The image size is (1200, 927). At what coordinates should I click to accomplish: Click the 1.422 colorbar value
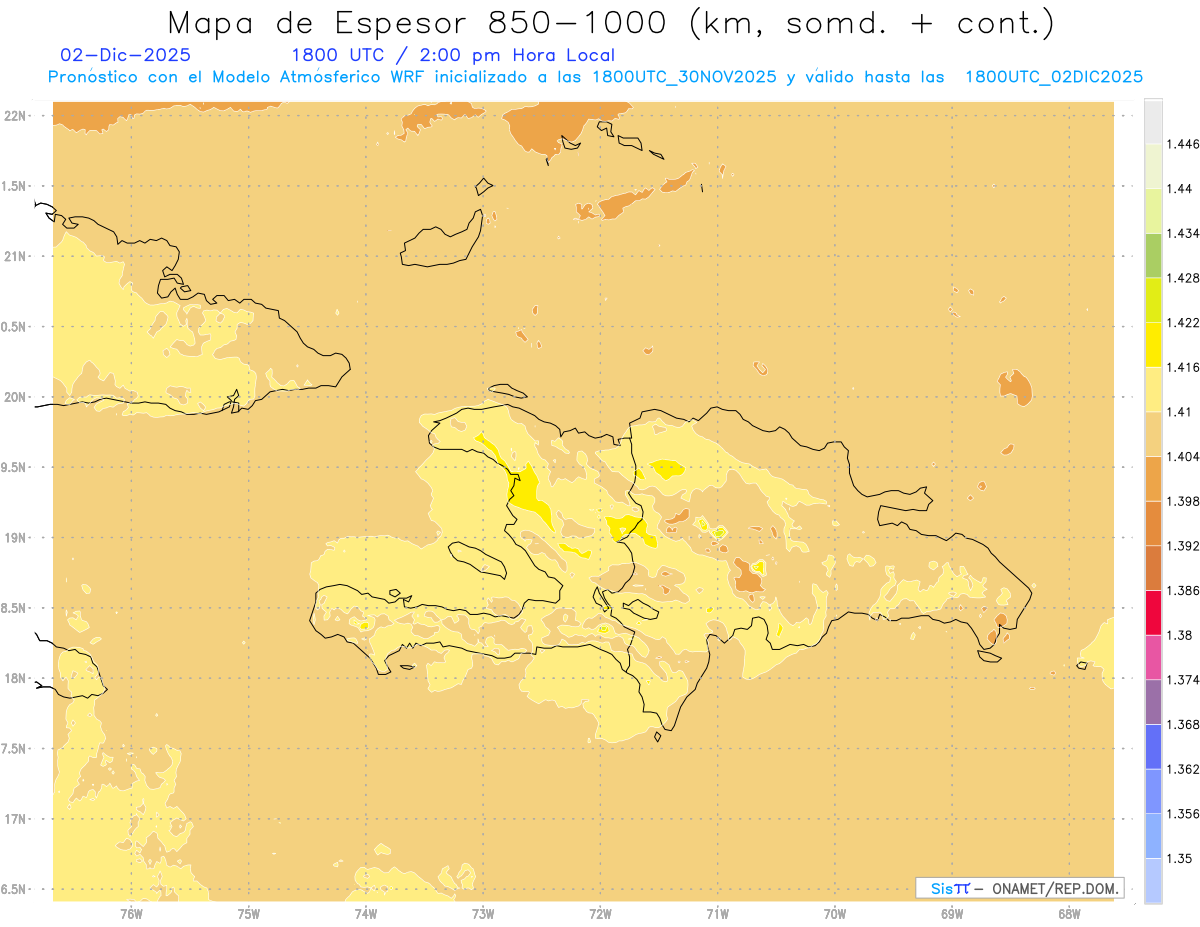click(1183, 322)
